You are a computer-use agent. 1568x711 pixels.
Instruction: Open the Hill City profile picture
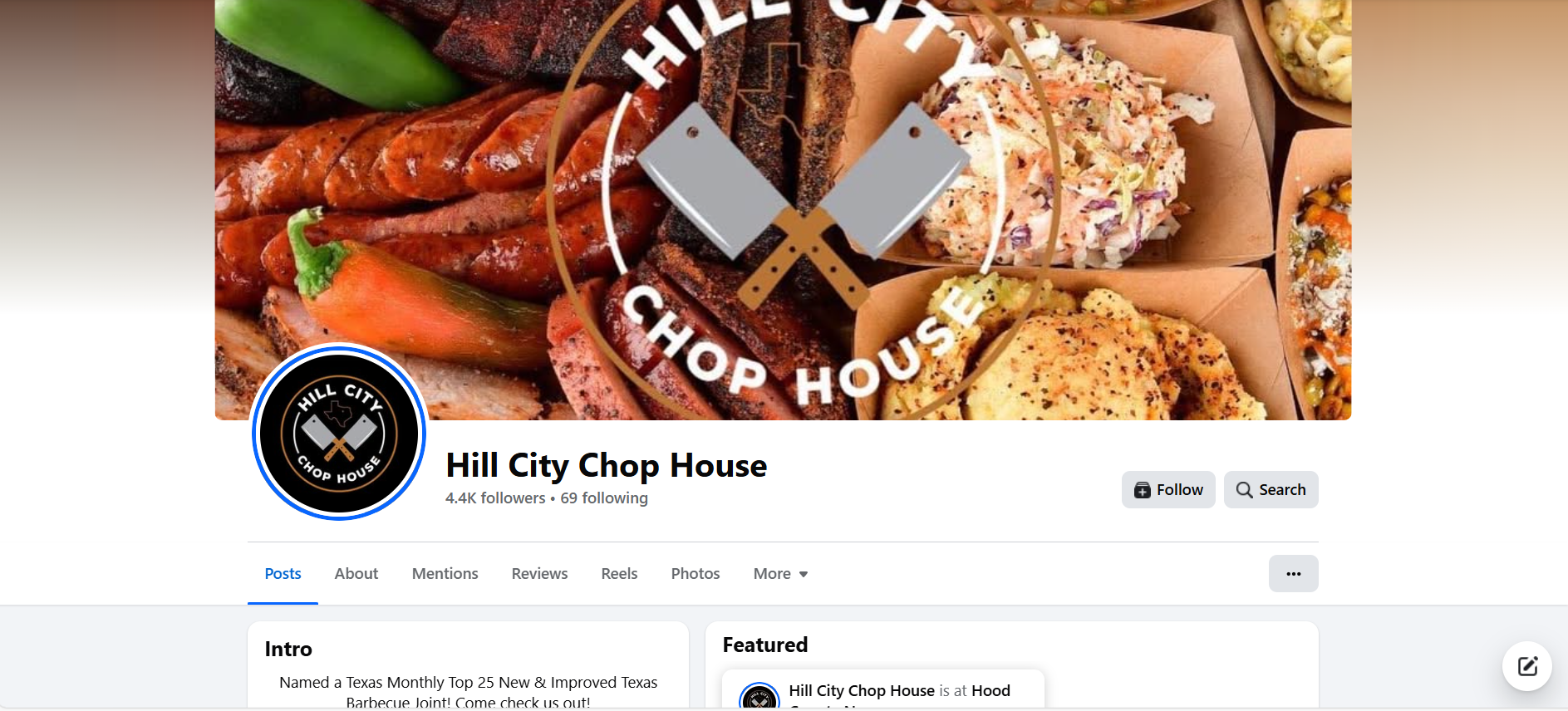tap(339, 433)
